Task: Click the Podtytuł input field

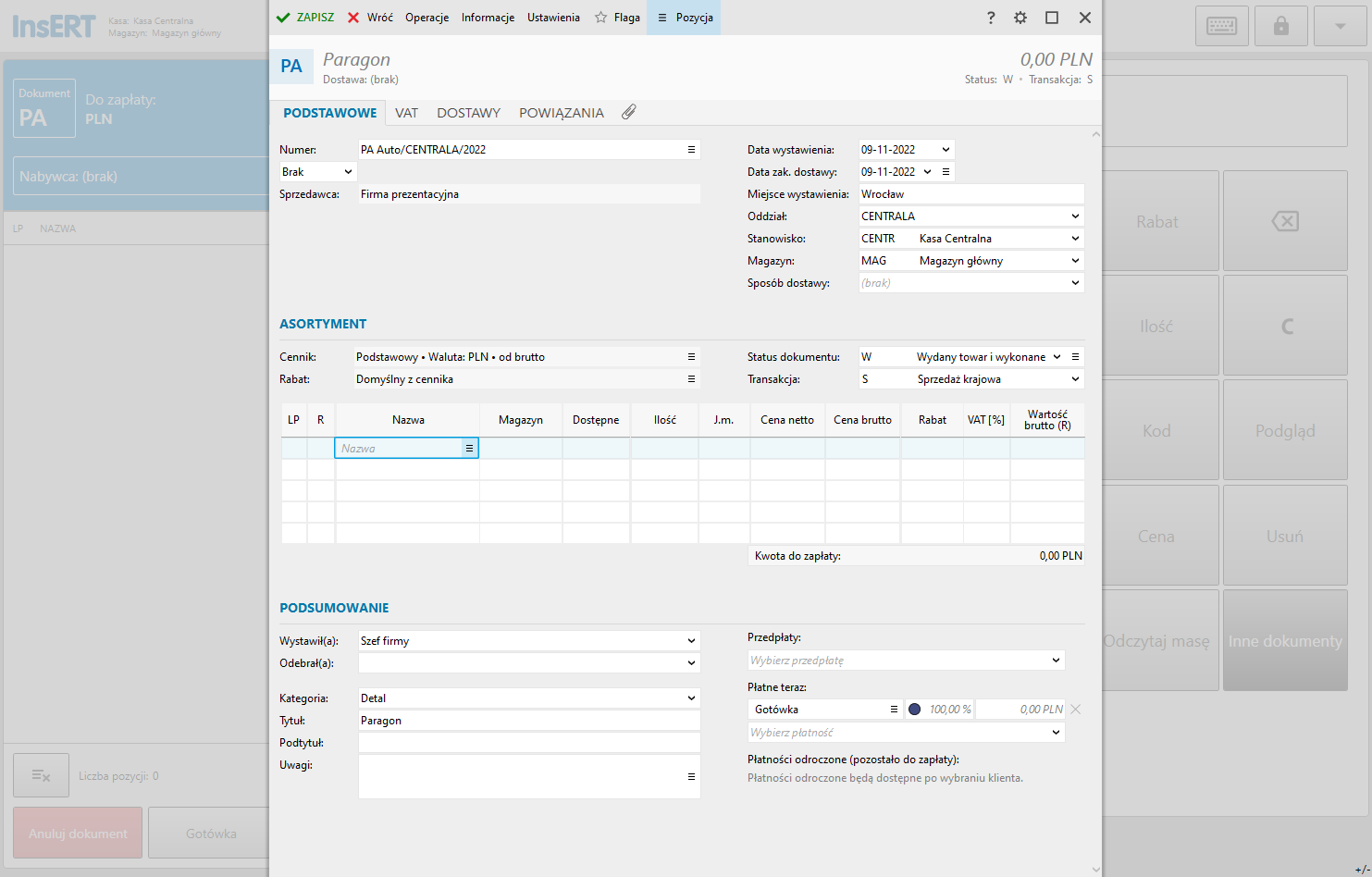Action: [x=528, y=743]
